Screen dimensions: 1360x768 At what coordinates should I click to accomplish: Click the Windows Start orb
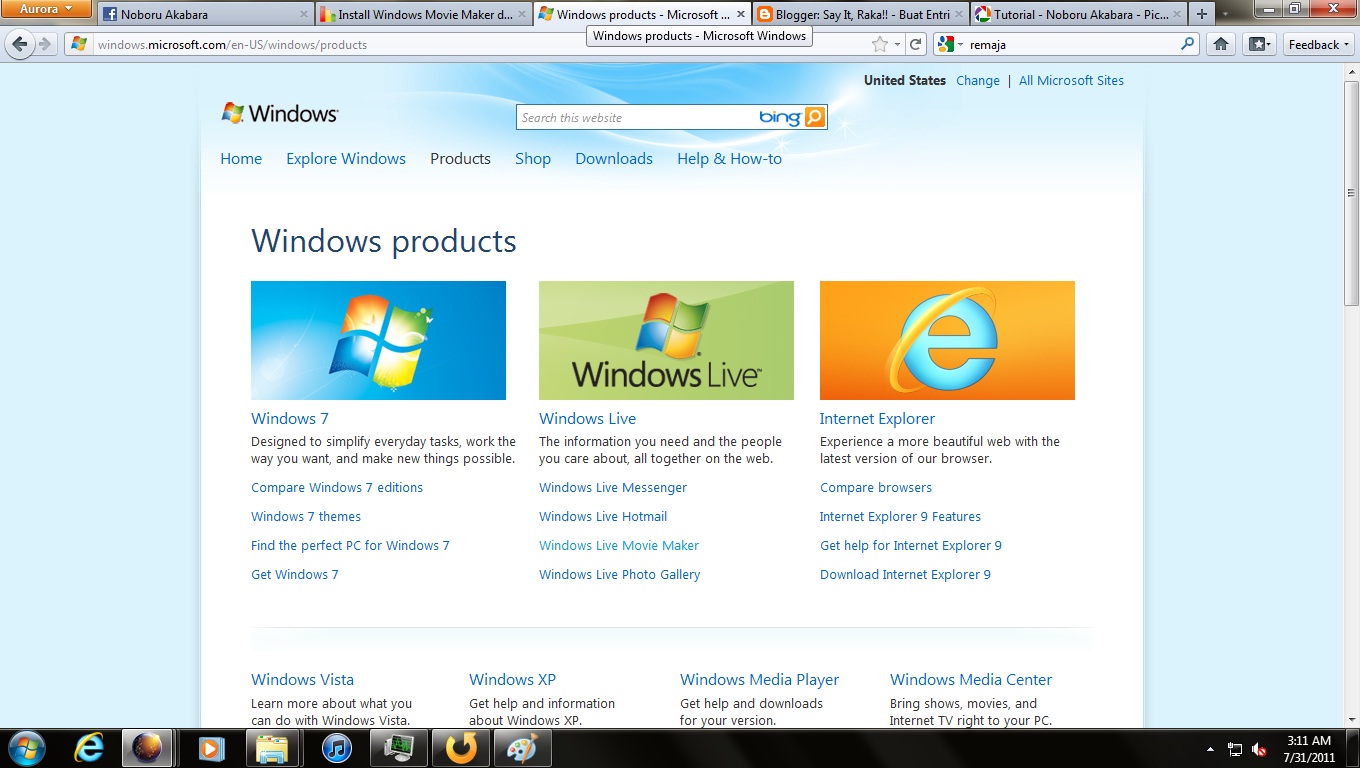[25, 748]
